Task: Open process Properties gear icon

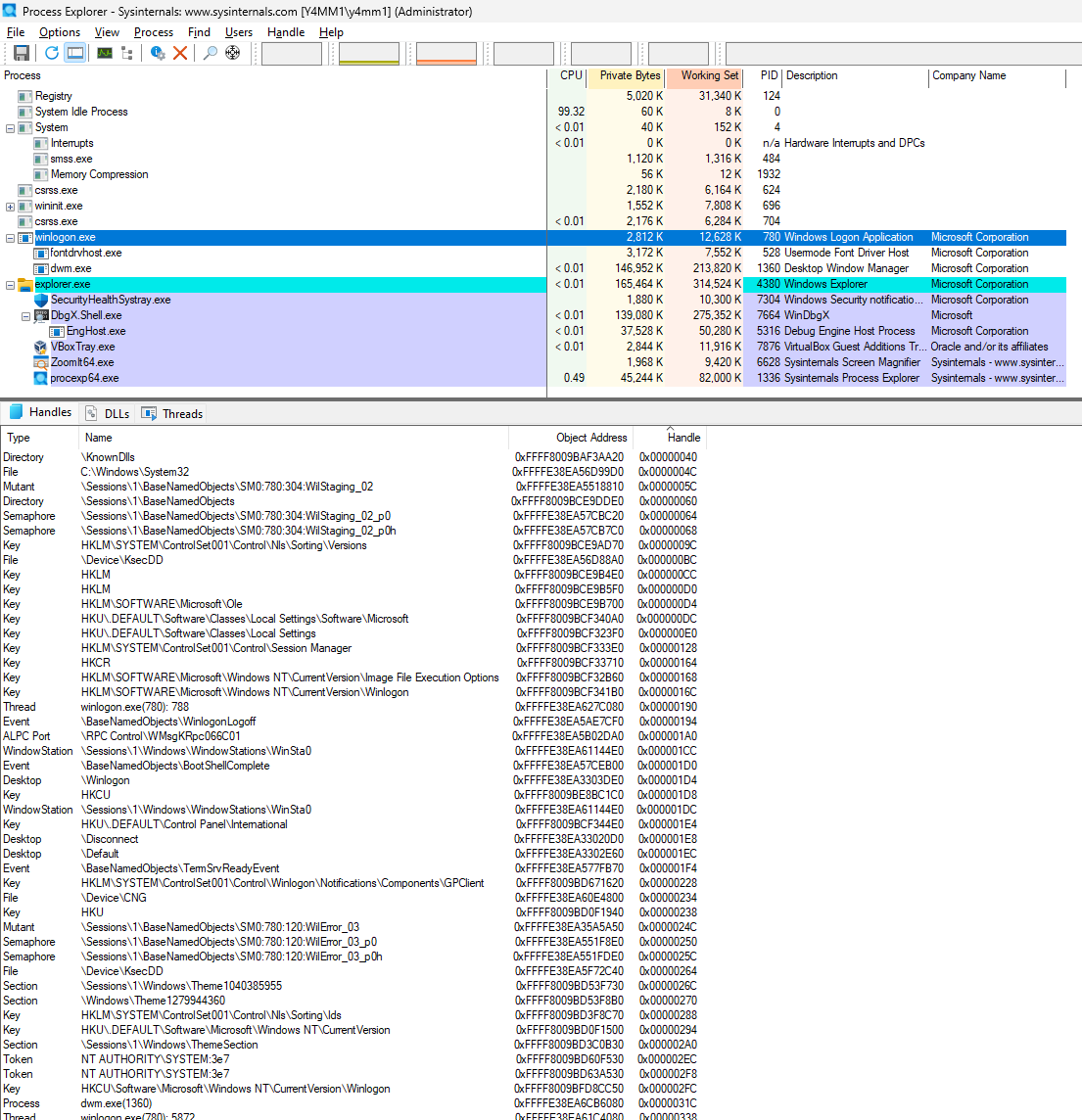Action: tap(158, 53)
